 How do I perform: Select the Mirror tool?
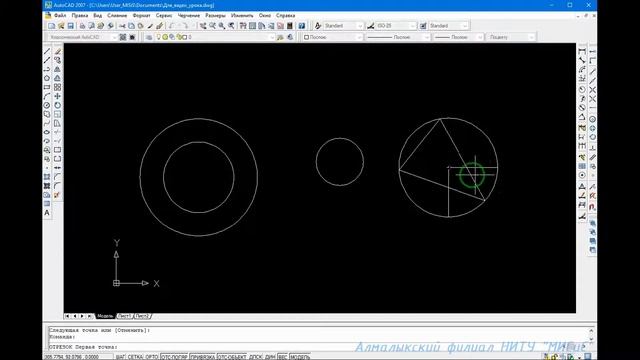(x=58, y=69)
